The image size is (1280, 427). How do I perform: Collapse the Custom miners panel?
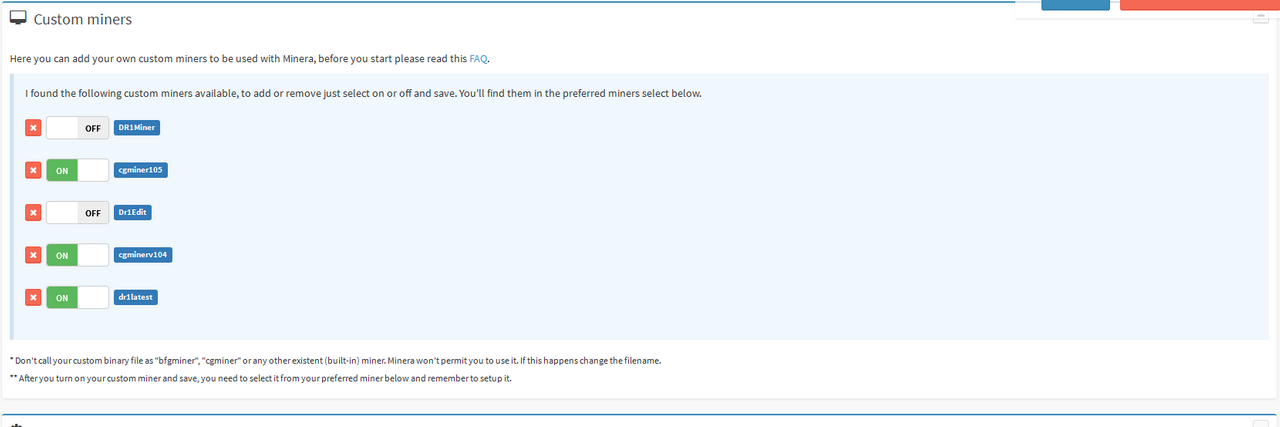click(x=1260, y=18)
